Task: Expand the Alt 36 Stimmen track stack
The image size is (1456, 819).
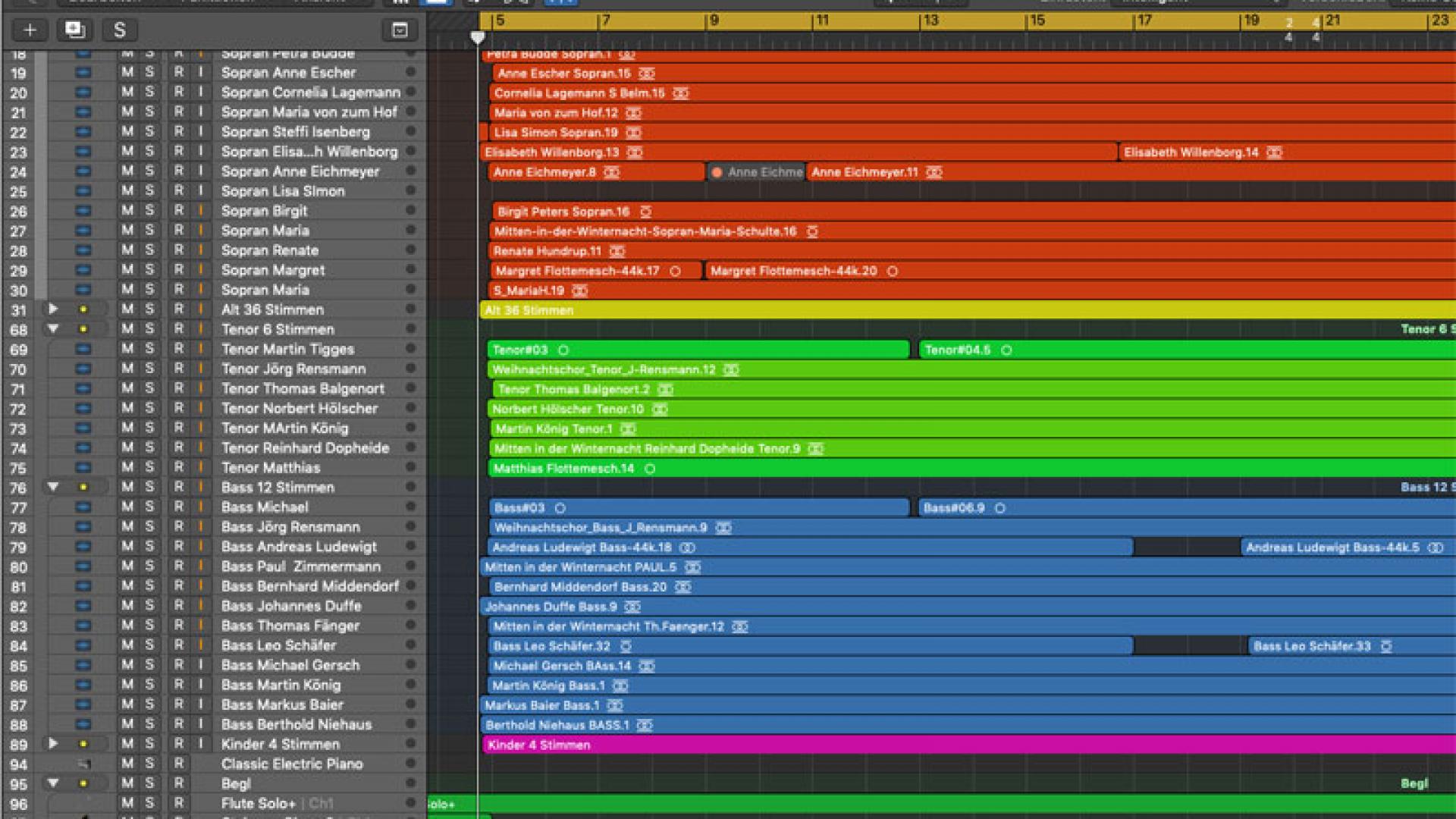Action: click(52, 309)
